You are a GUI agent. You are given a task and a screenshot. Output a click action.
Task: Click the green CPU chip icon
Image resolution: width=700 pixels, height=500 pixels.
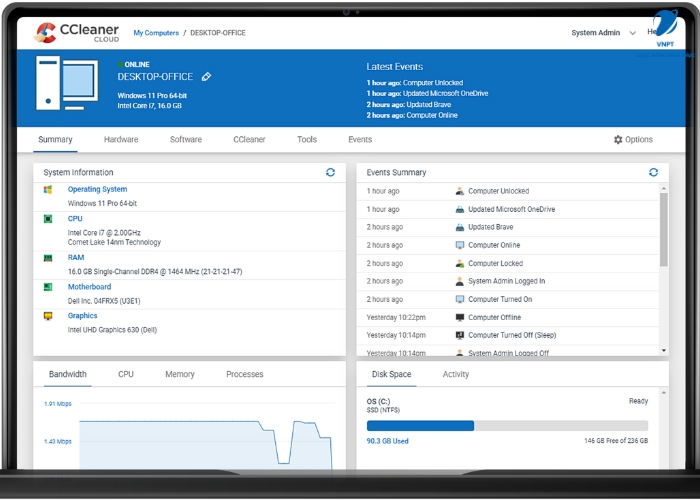pyautogui.click(x=48, y=218)
